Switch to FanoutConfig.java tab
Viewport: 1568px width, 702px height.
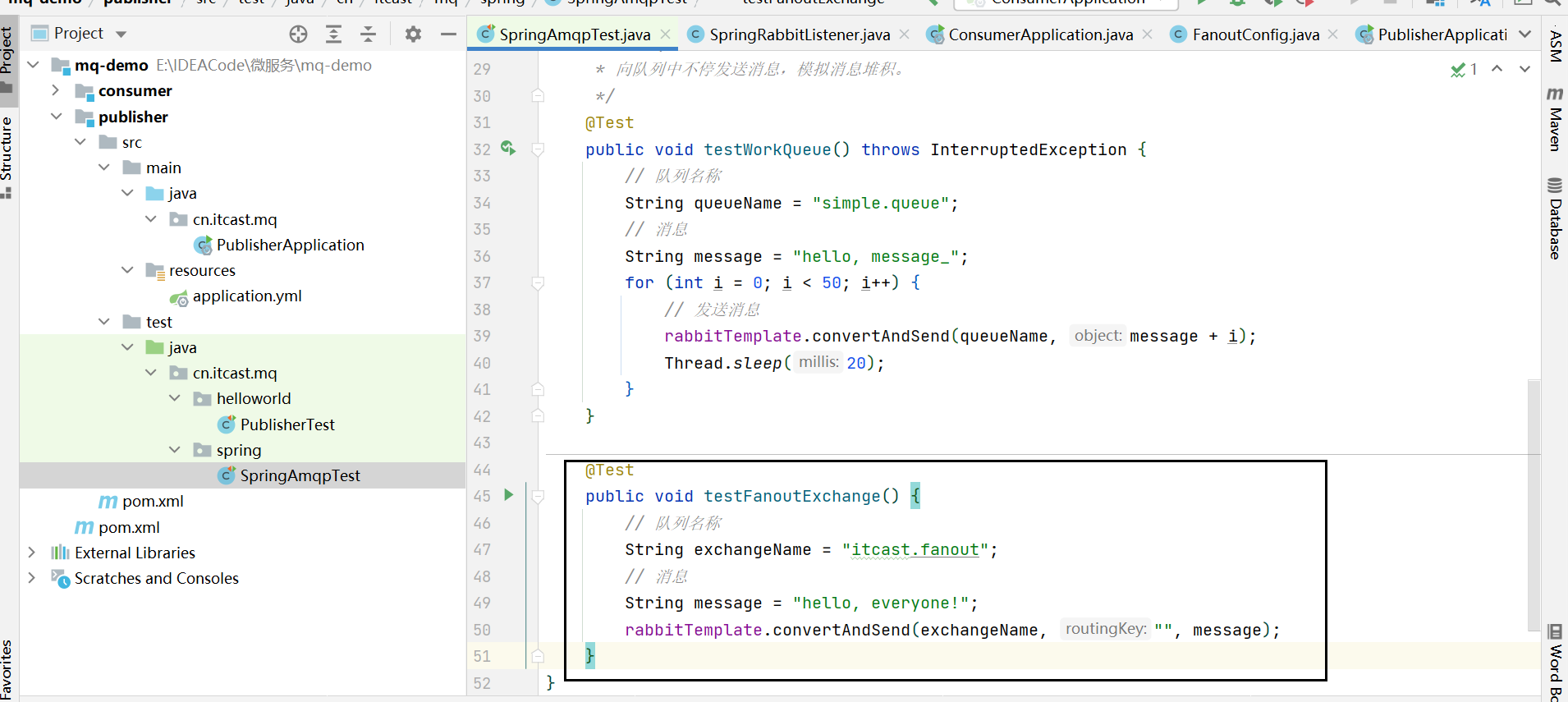1255,34
